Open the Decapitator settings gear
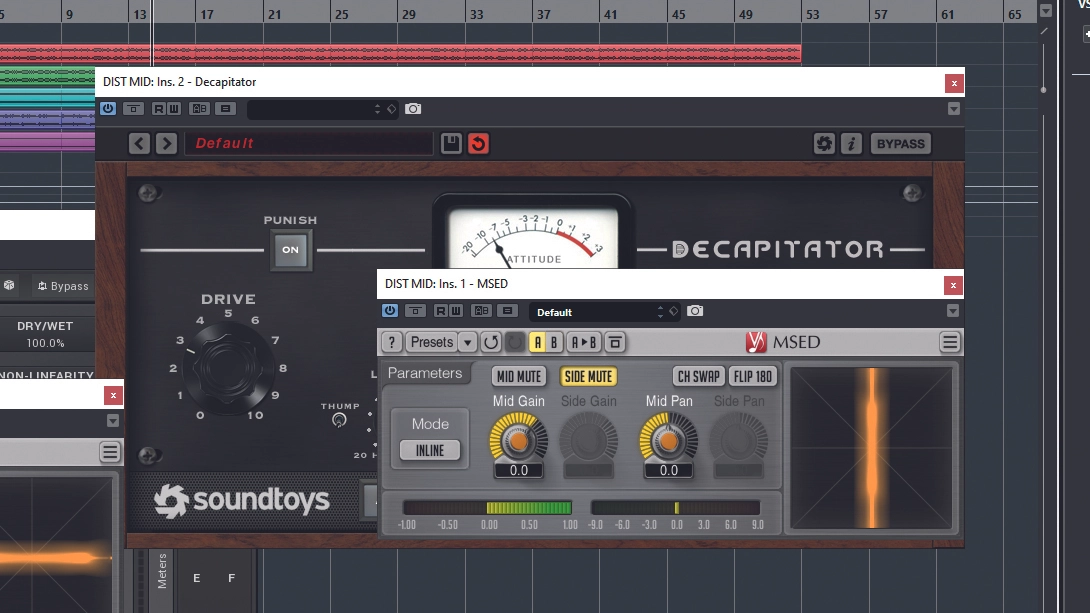 point(824,144)
